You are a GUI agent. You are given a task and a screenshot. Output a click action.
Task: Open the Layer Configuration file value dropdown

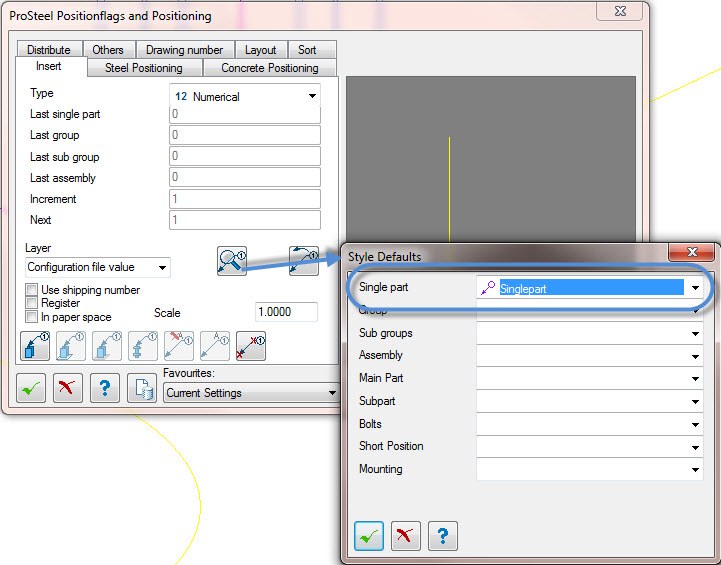[97, 267]
